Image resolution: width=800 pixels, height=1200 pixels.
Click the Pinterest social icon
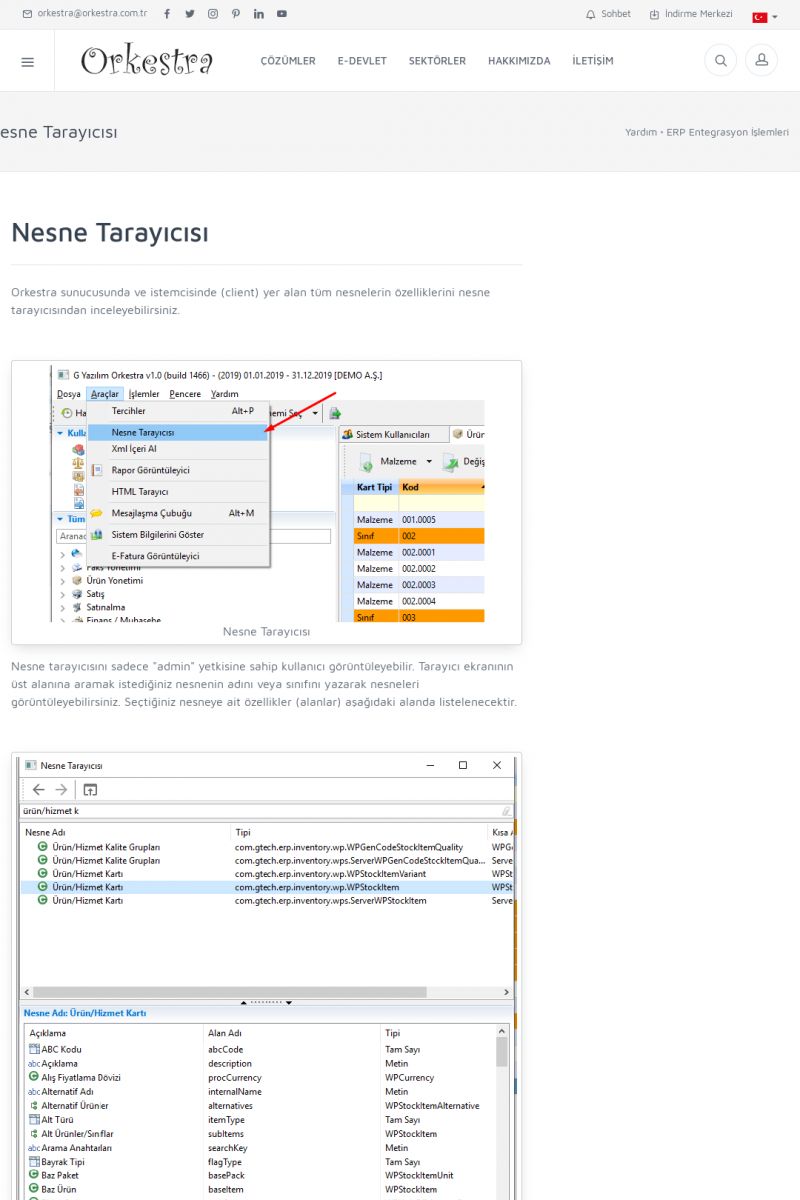tap(236, 14)
